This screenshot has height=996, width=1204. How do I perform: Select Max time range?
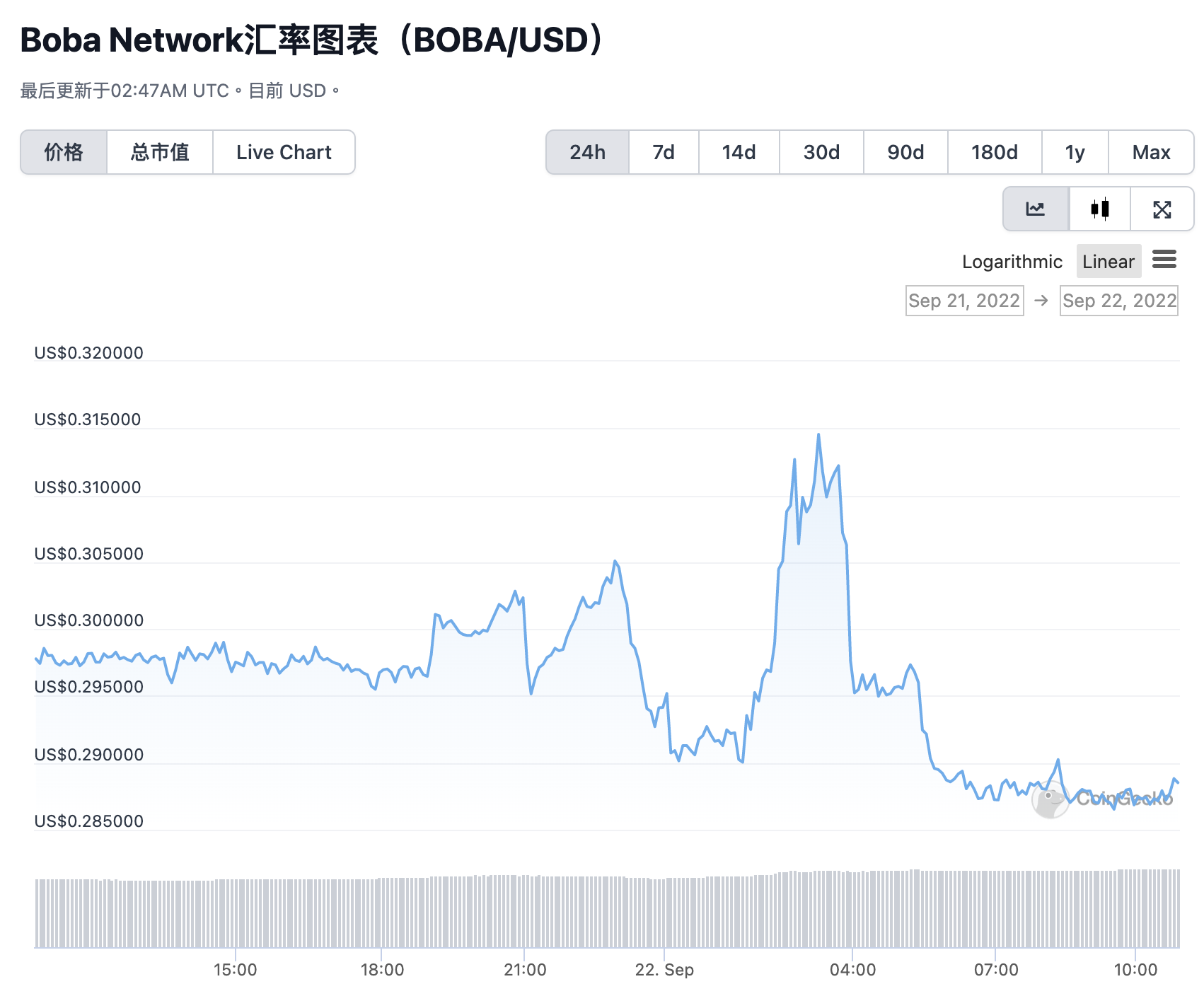click(x=1151, y=152)
